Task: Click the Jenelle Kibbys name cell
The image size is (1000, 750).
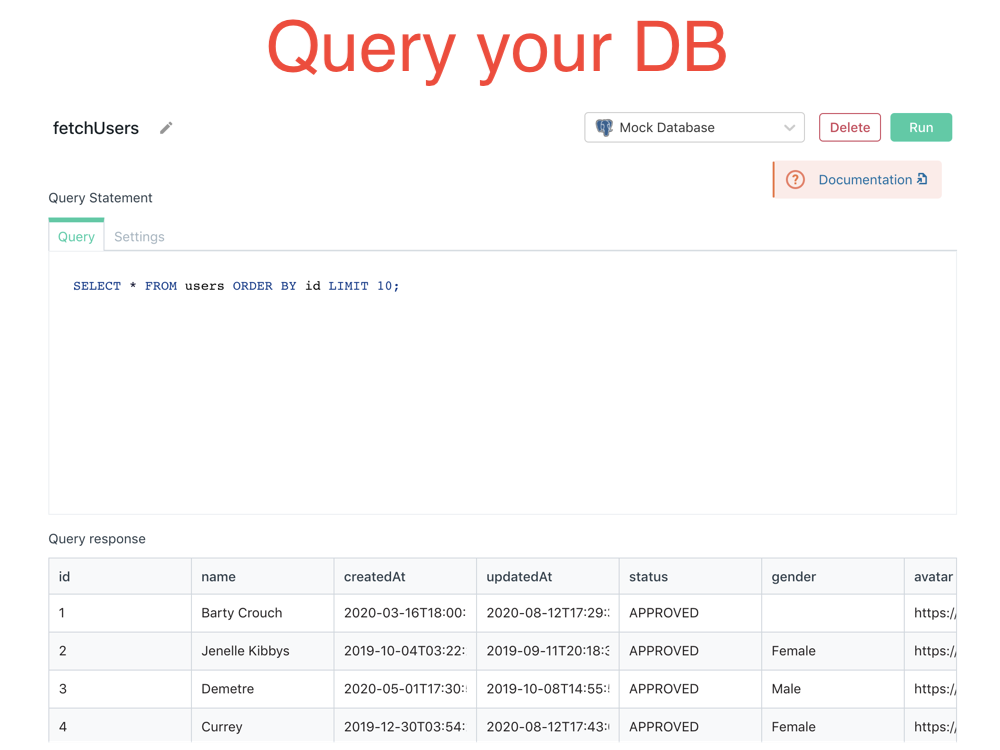Action: pos(245,651)
